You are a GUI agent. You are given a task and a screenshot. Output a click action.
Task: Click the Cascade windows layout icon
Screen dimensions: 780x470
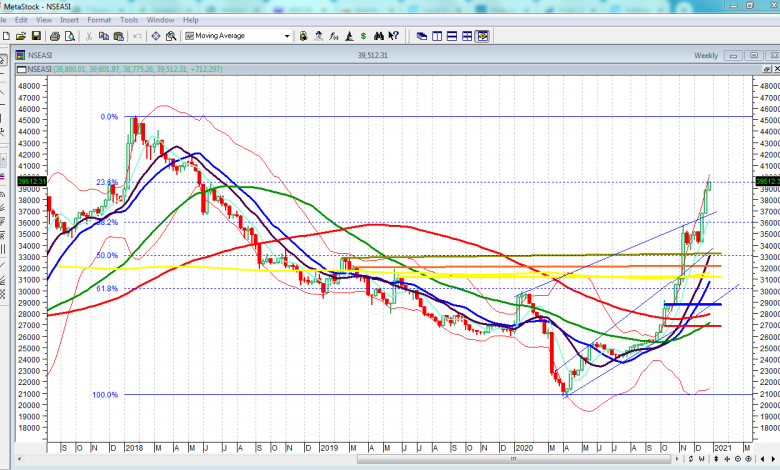point(422,36)
